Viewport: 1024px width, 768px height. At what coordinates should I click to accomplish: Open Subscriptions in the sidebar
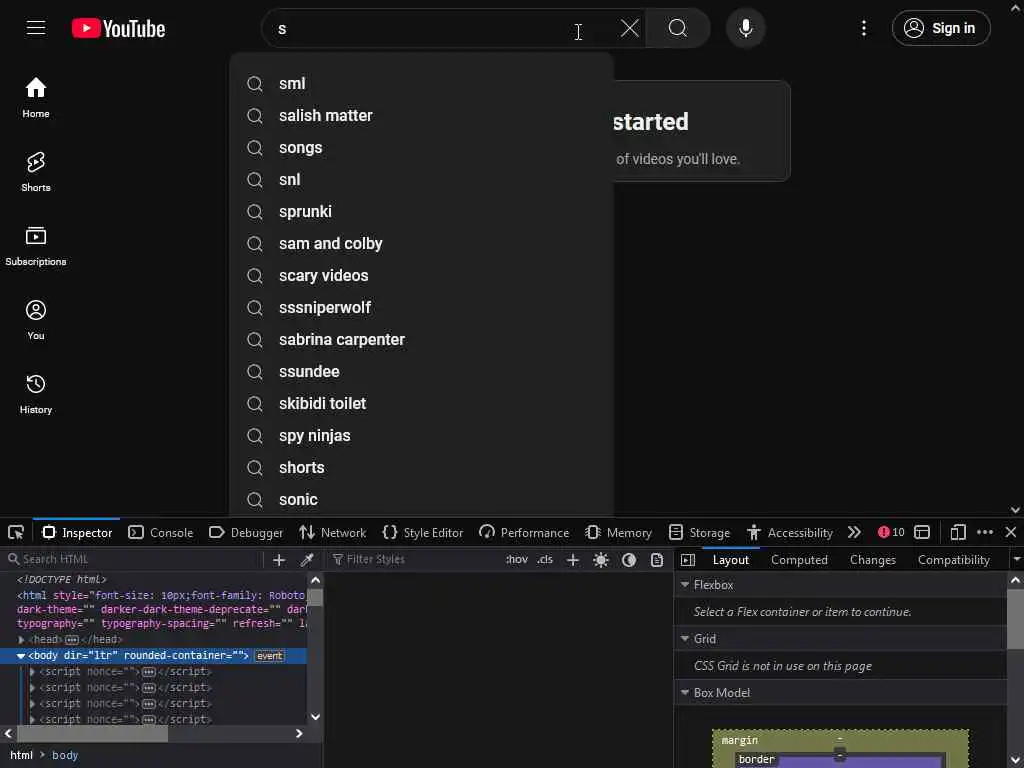click(x=36, y=246)
